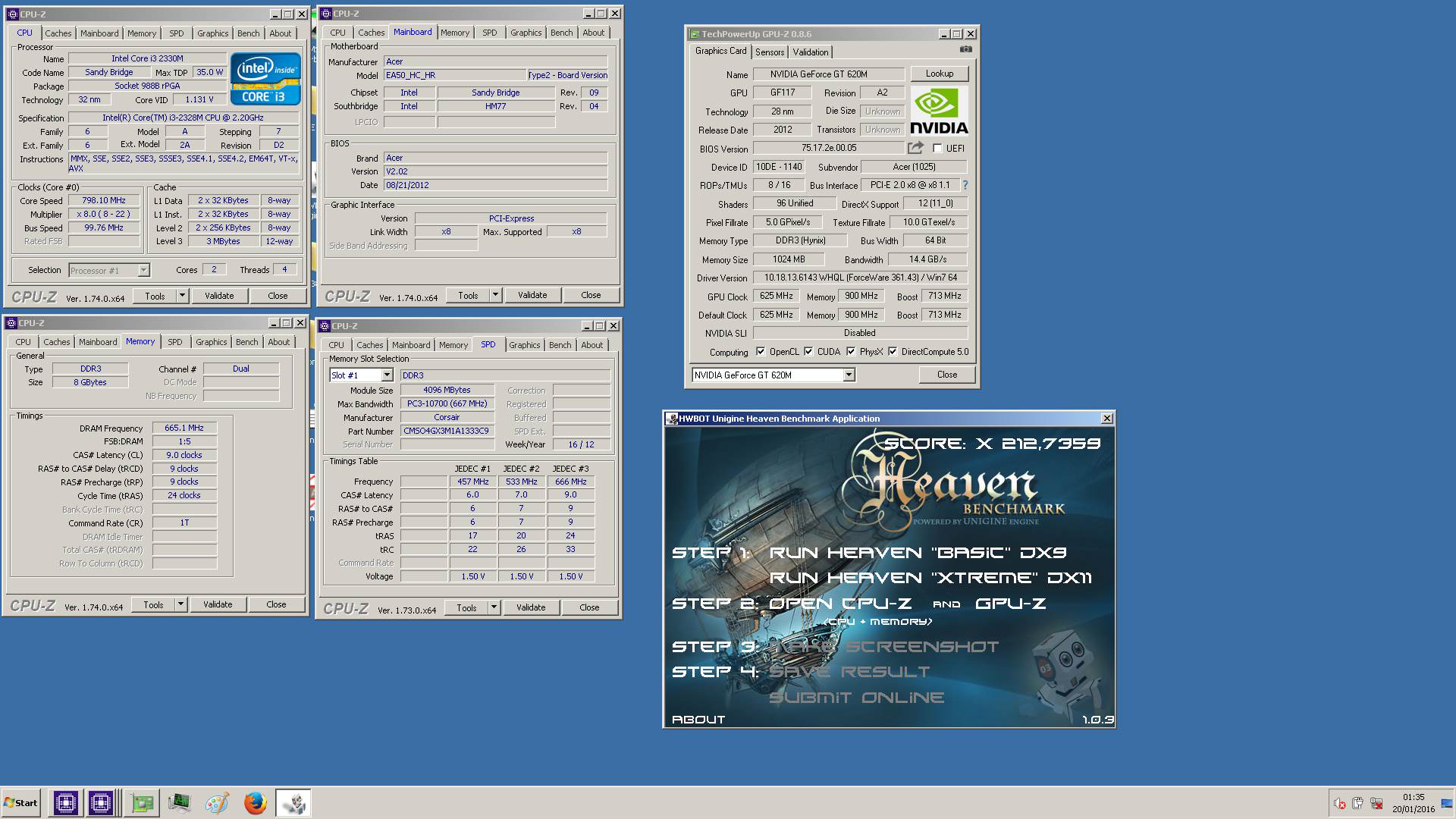Image resolution: width=1456 pixels, height=819 pixels.
Task: Click the GPU-Z title bar icon
Action: point(694,34)
